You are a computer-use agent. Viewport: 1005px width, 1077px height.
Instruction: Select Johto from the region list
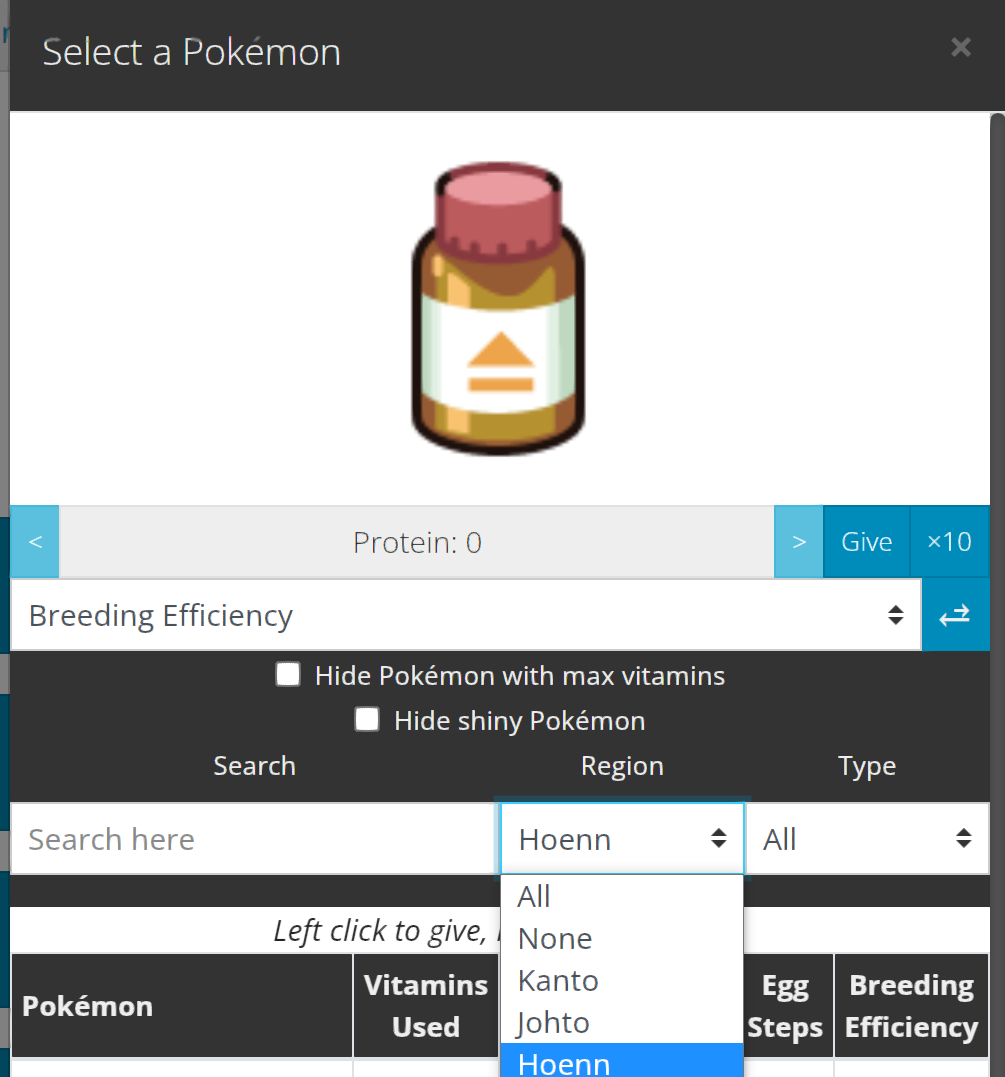point(554,1022)
